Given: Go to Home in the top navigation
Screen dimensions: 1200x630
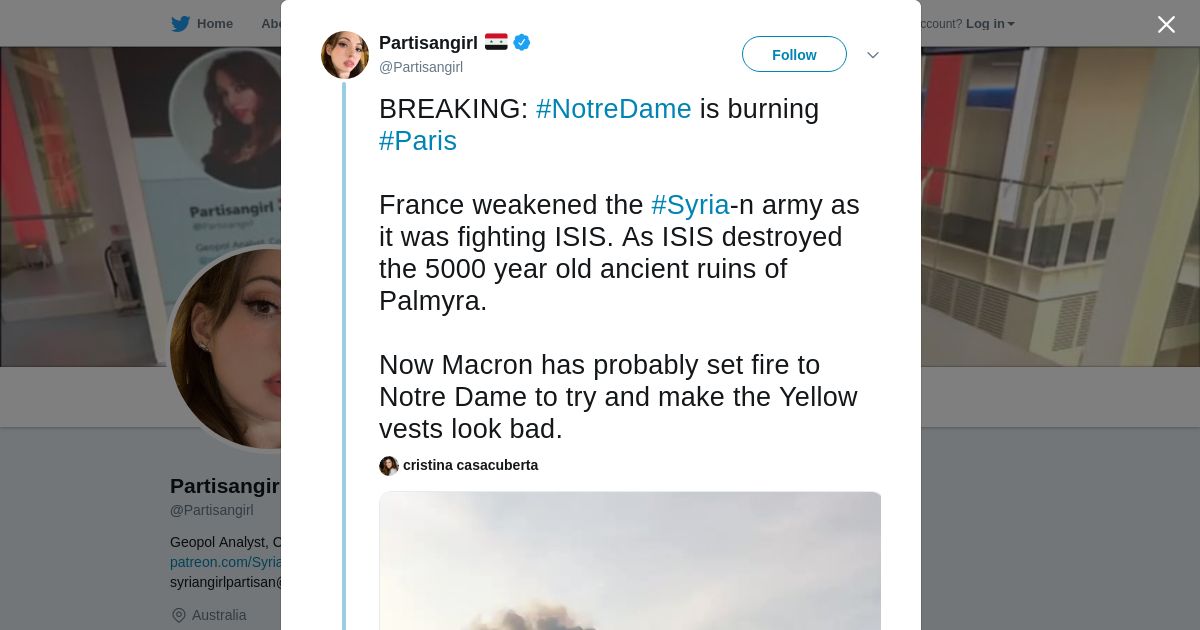Looking at the screenshot, I should (x=214, y=24).
